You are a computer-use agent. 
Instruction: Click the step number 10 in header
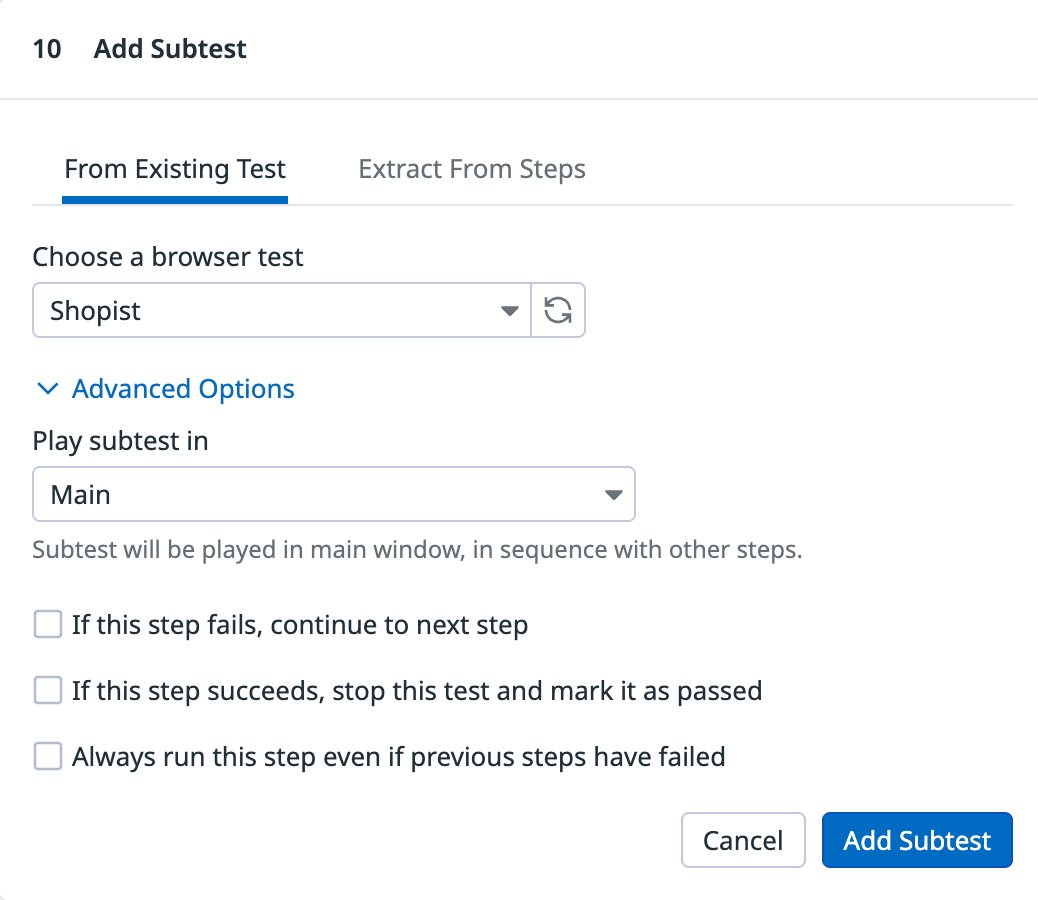click(x=47, y=49)
